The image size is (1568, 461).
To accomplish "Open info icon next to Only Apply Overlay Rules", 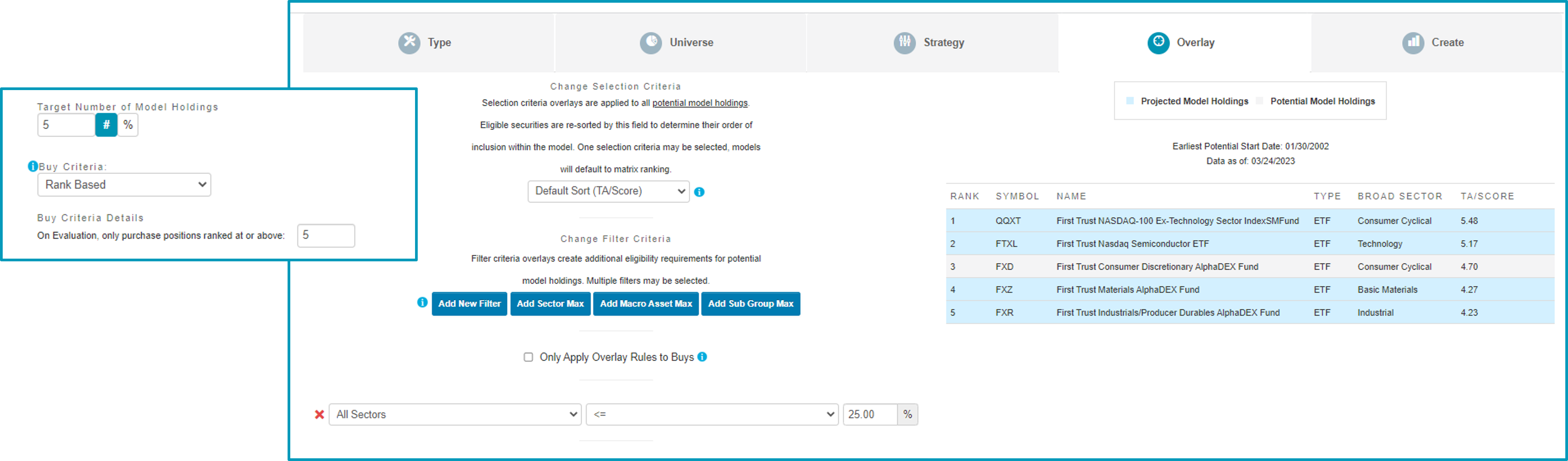I will 702,357.
